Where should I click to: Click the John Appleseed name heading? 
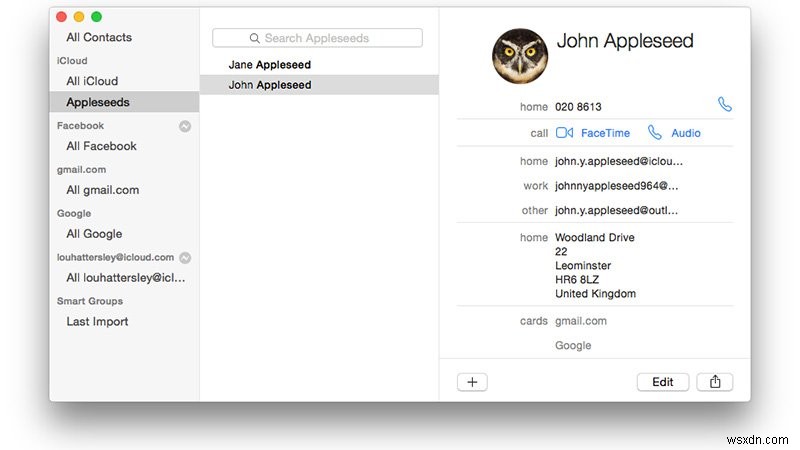[x=625, y=41]
